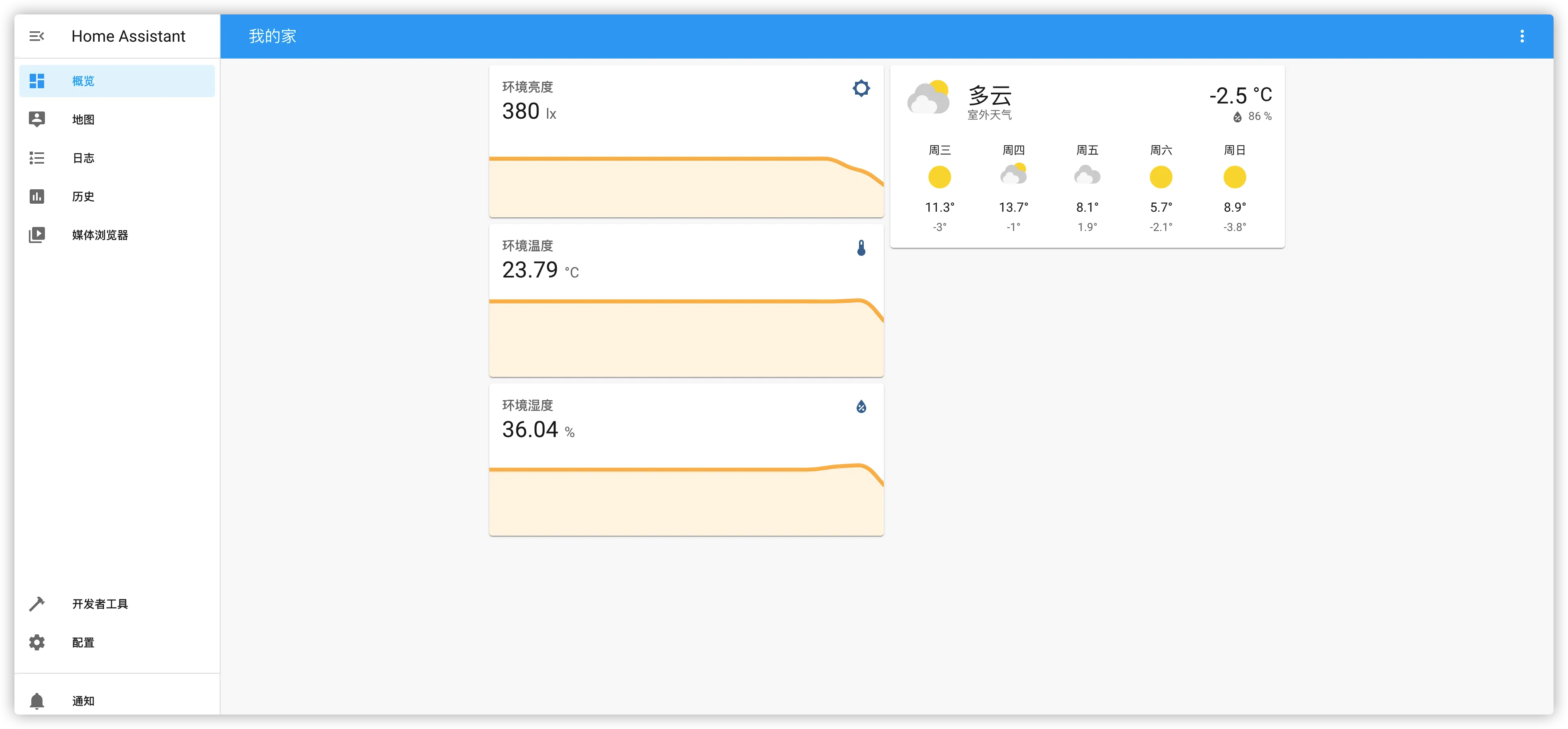
Task: Click the thermometer icon on 环境温度 card
Action: pos(861,248)
